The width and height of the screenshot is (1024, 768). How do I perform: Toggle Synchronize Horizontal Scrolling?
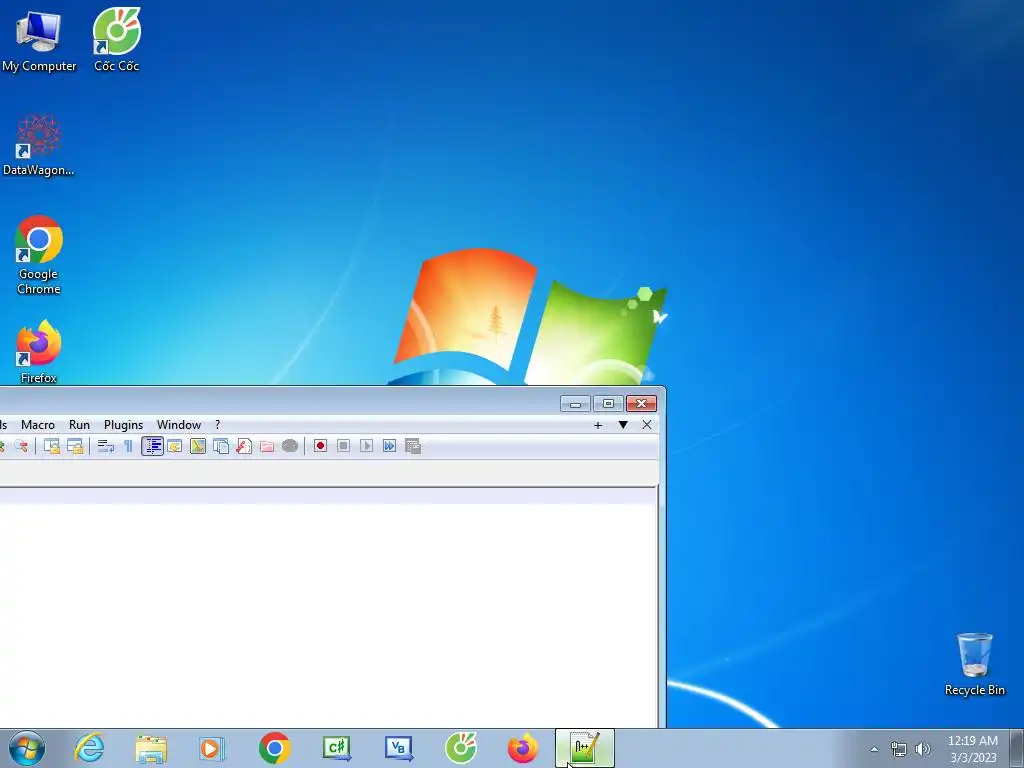[75, 446]
